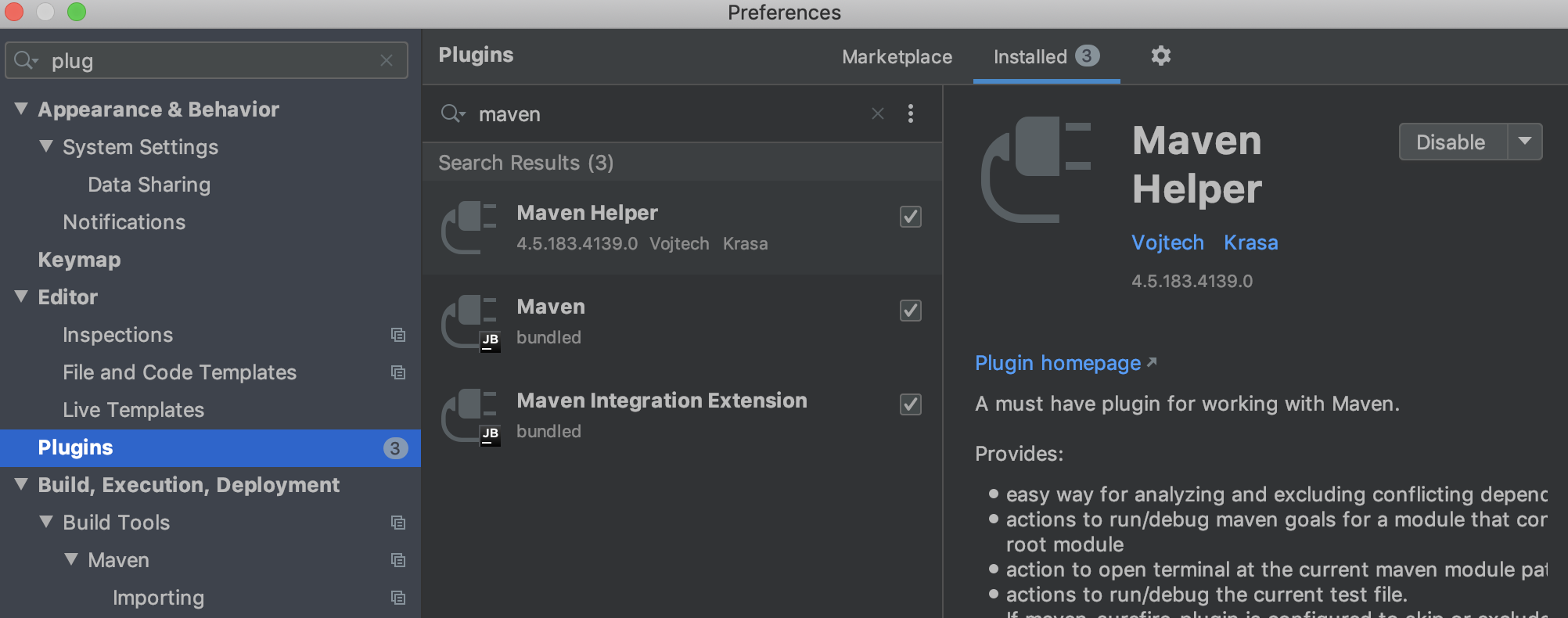The image size is (1568, 618).
Task: Click the plugins settings gear icon
Action: tap(1160, 56)
